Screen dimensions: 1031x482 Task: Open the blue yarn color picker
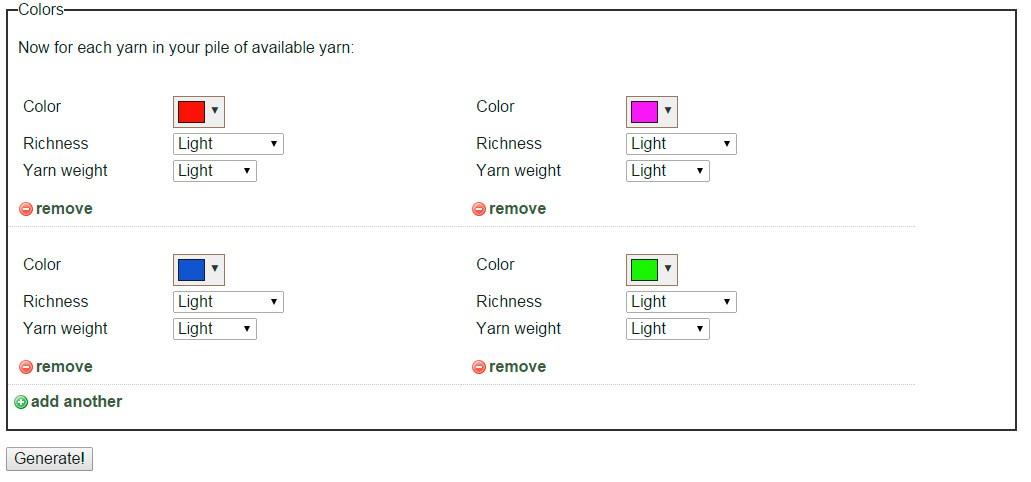(x=199, y=269)
